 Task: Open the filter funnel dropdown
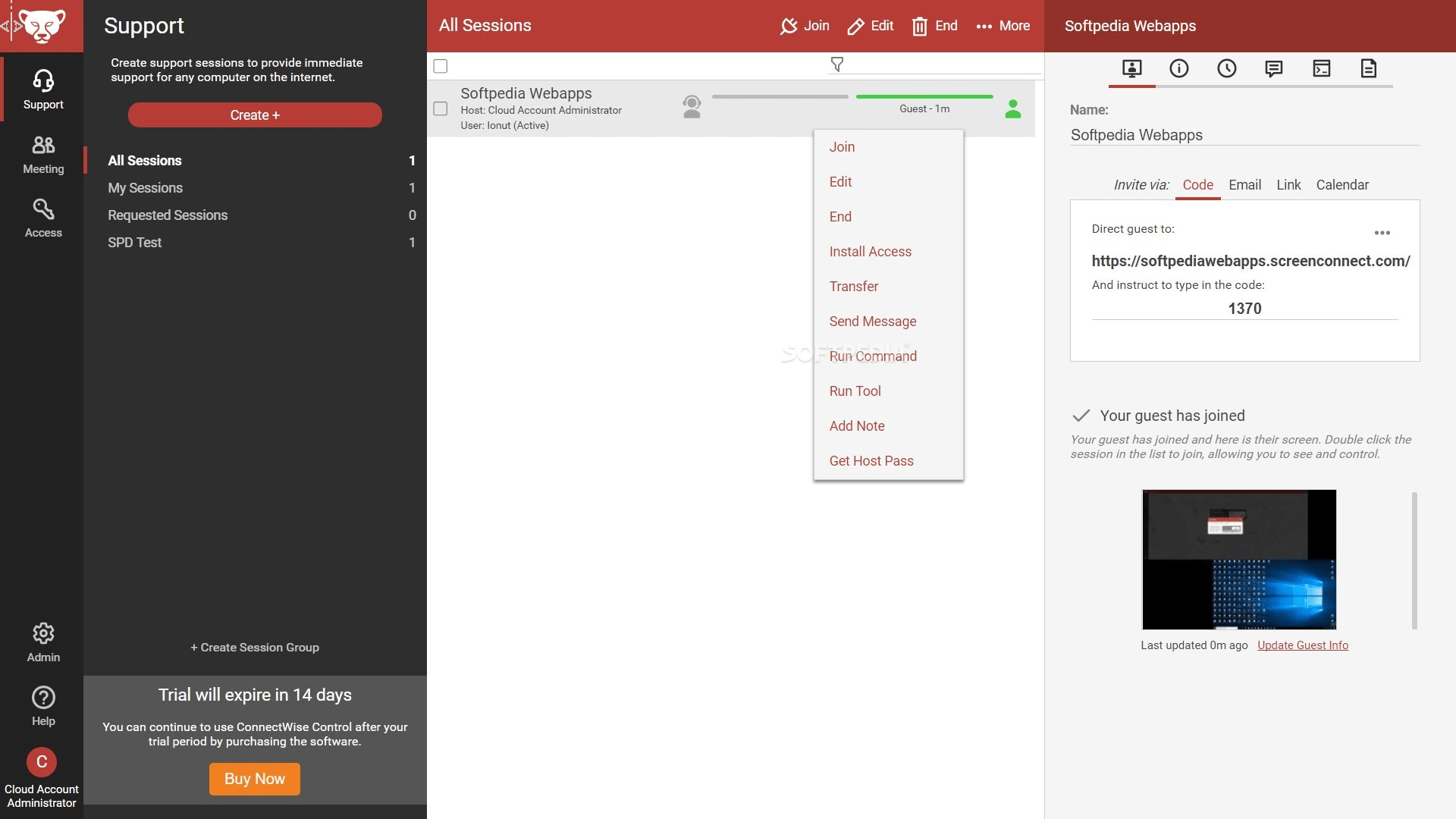coord(837,64)
